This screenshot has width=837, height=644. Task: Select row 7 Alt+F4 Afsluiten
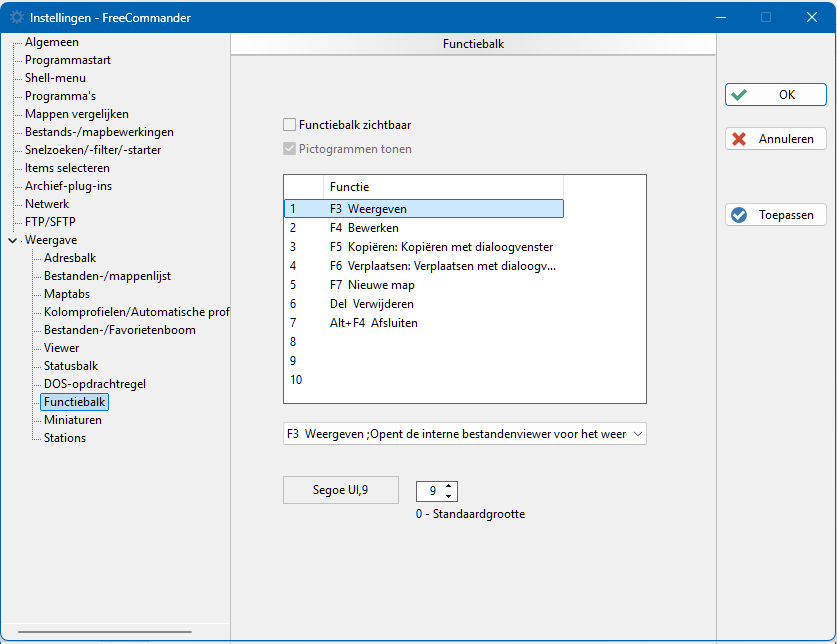click(x=424, y=323)
